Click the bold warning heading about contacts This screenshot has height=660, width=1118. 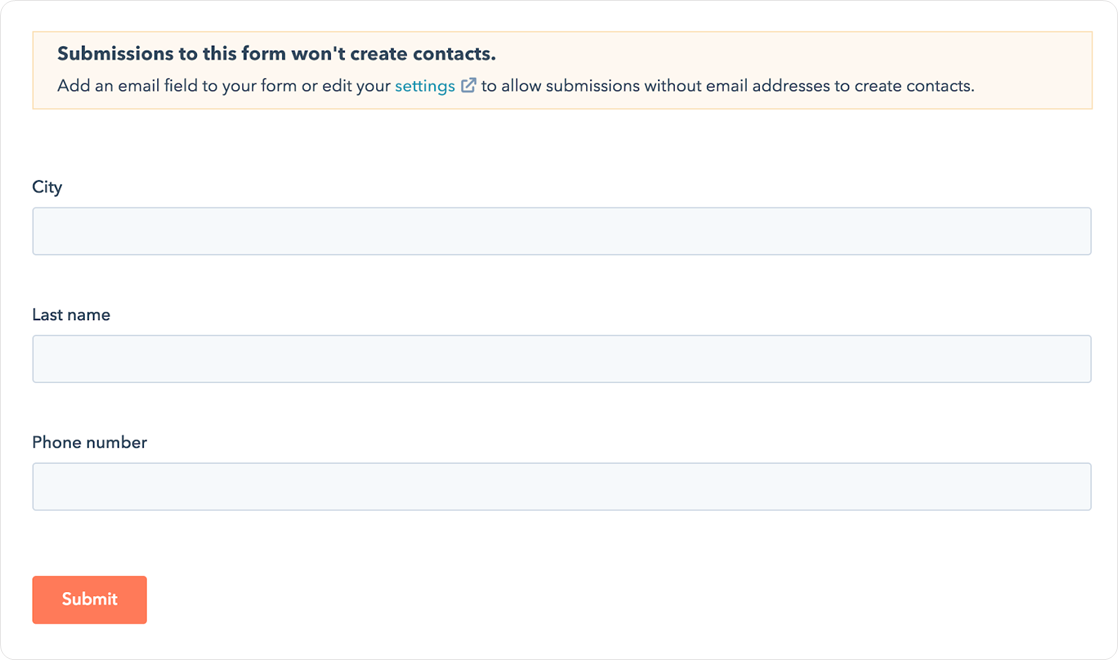coord(276,54)
